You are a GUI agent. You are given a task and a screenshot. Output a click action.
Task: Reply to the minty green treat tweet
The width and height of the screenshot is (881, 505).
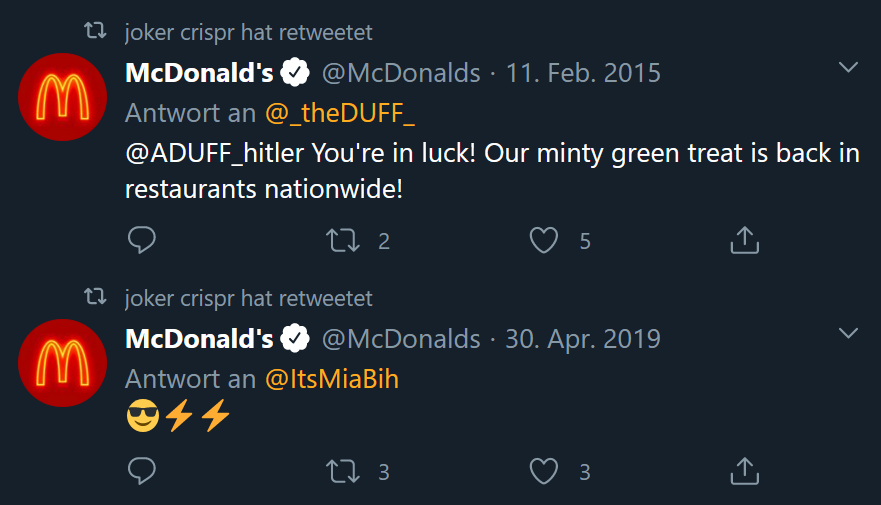coord(142,240)
